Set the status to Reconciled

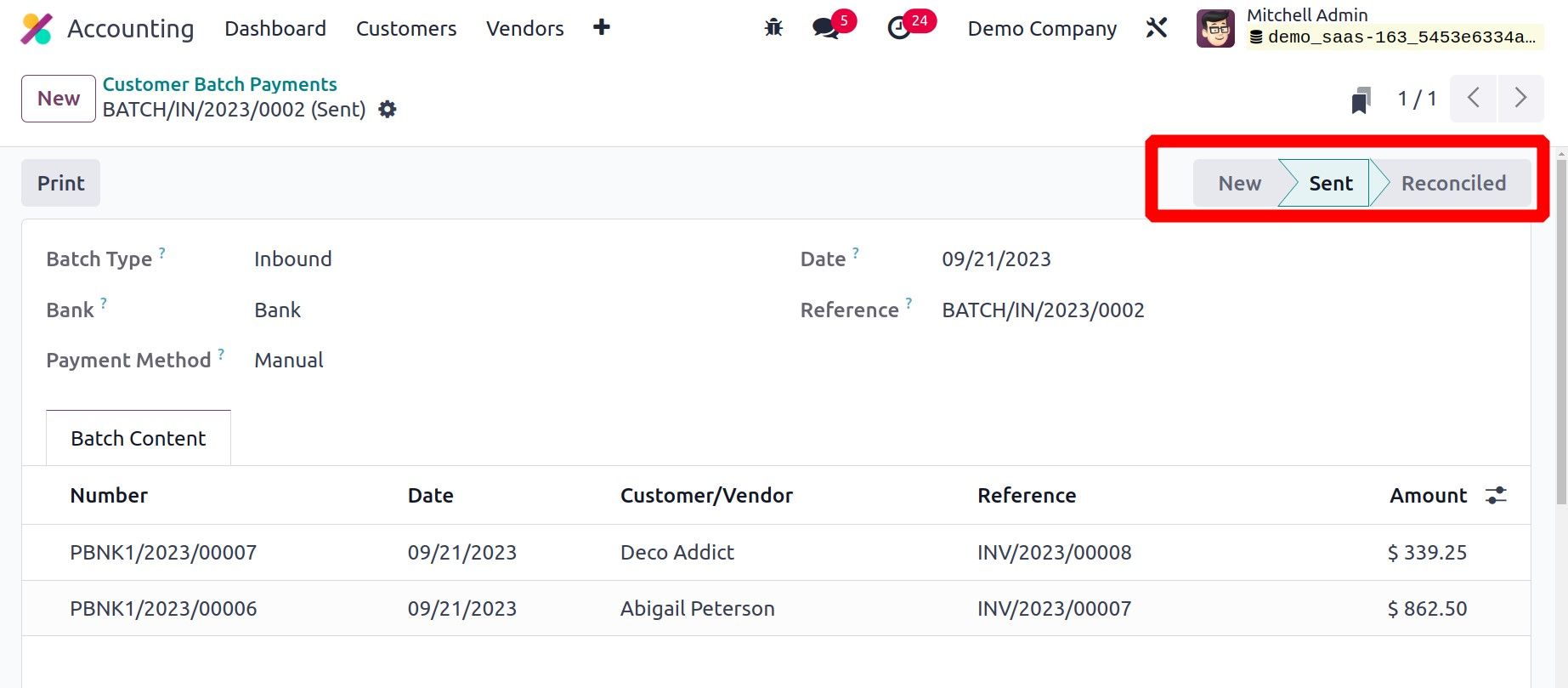click(x=1453, y=184)
